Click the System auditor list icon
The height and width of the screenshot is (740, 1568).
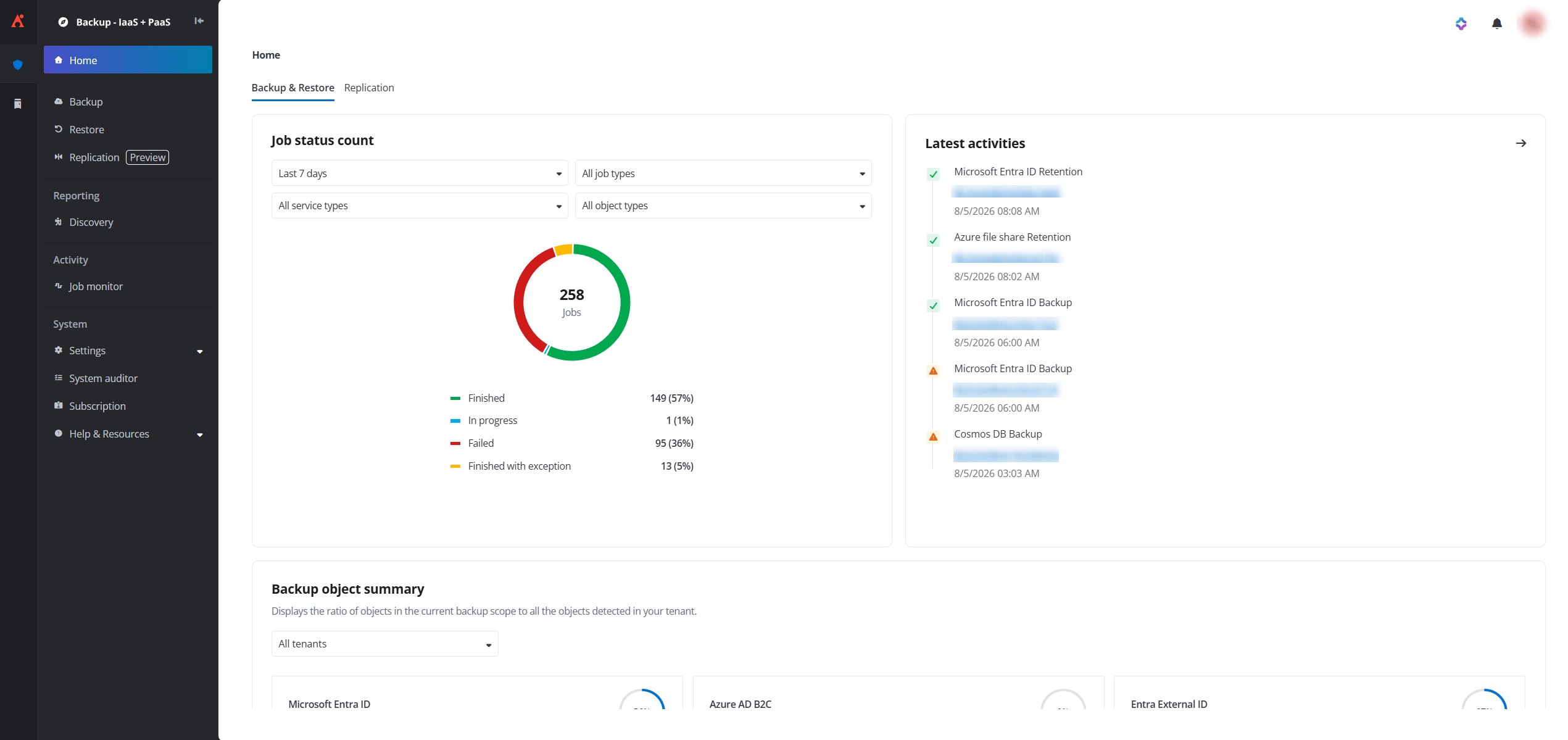pos(59,378)
